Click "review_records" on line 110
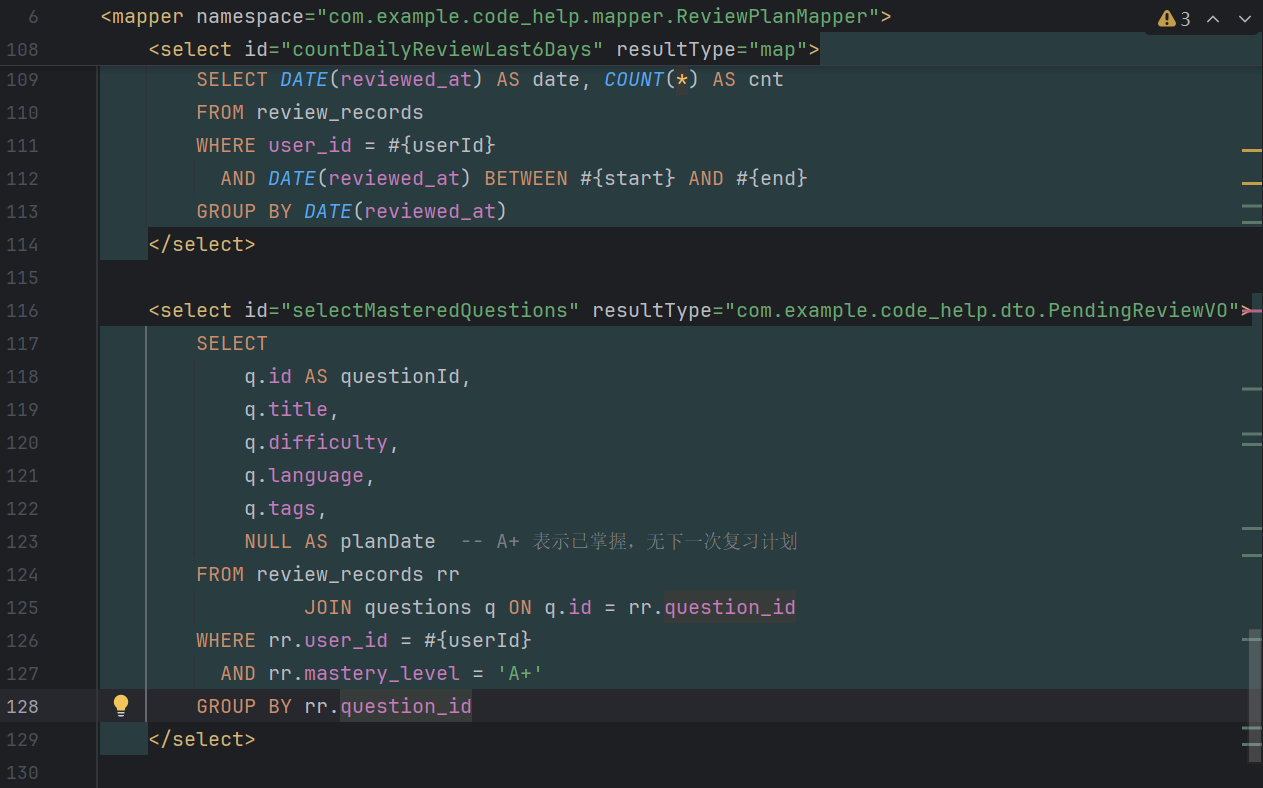This screenshot has width=1263, height=788. click(340, 113)
